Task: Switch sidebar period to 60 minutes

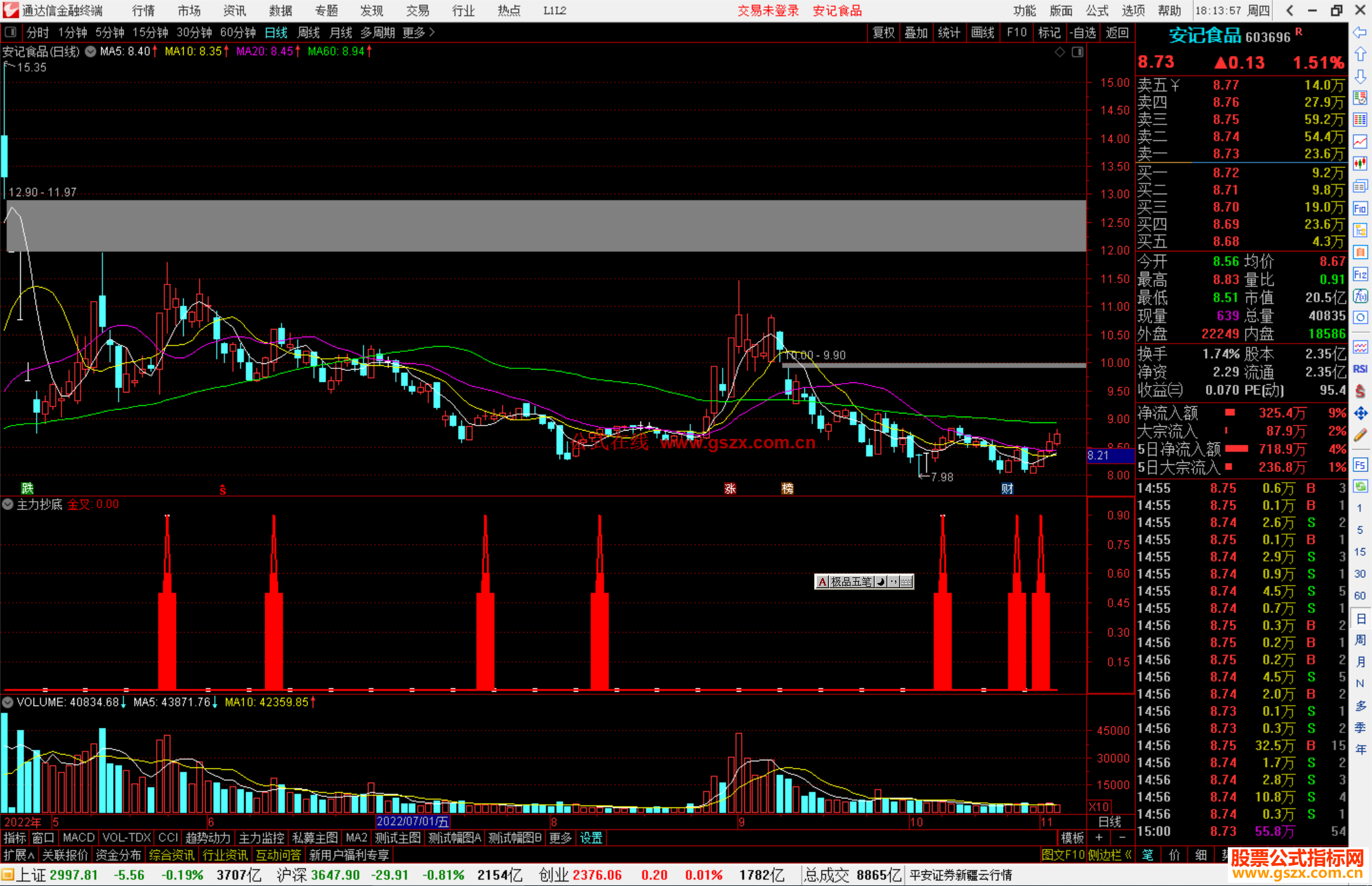Action: pyautogui.click(x=1360, y=596)
